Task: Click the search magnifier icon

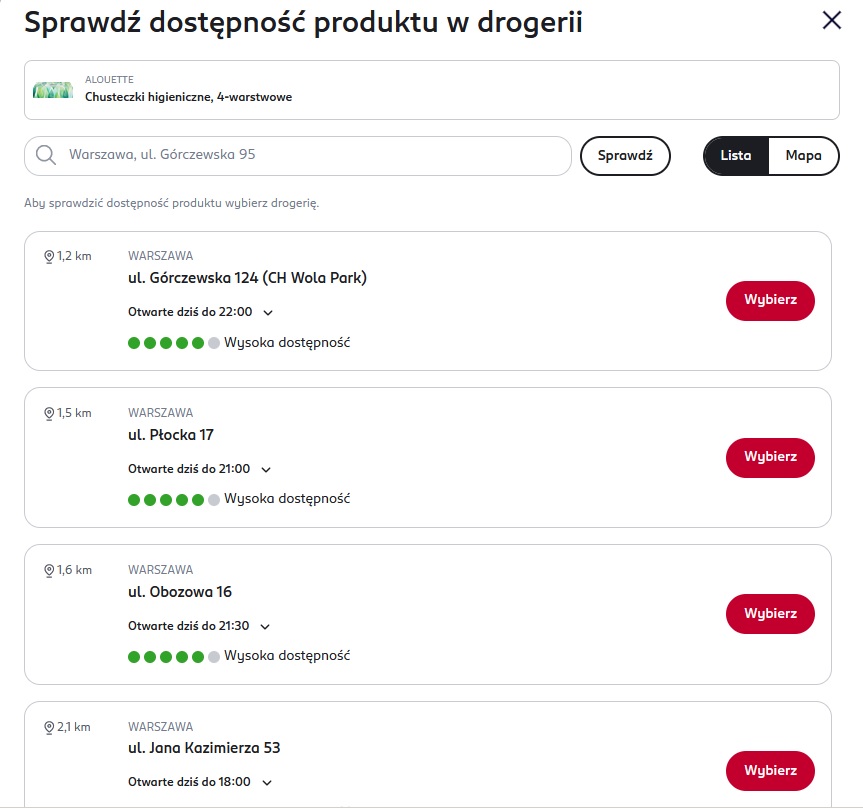Action: pyautogui.click(x=45, y=155)
